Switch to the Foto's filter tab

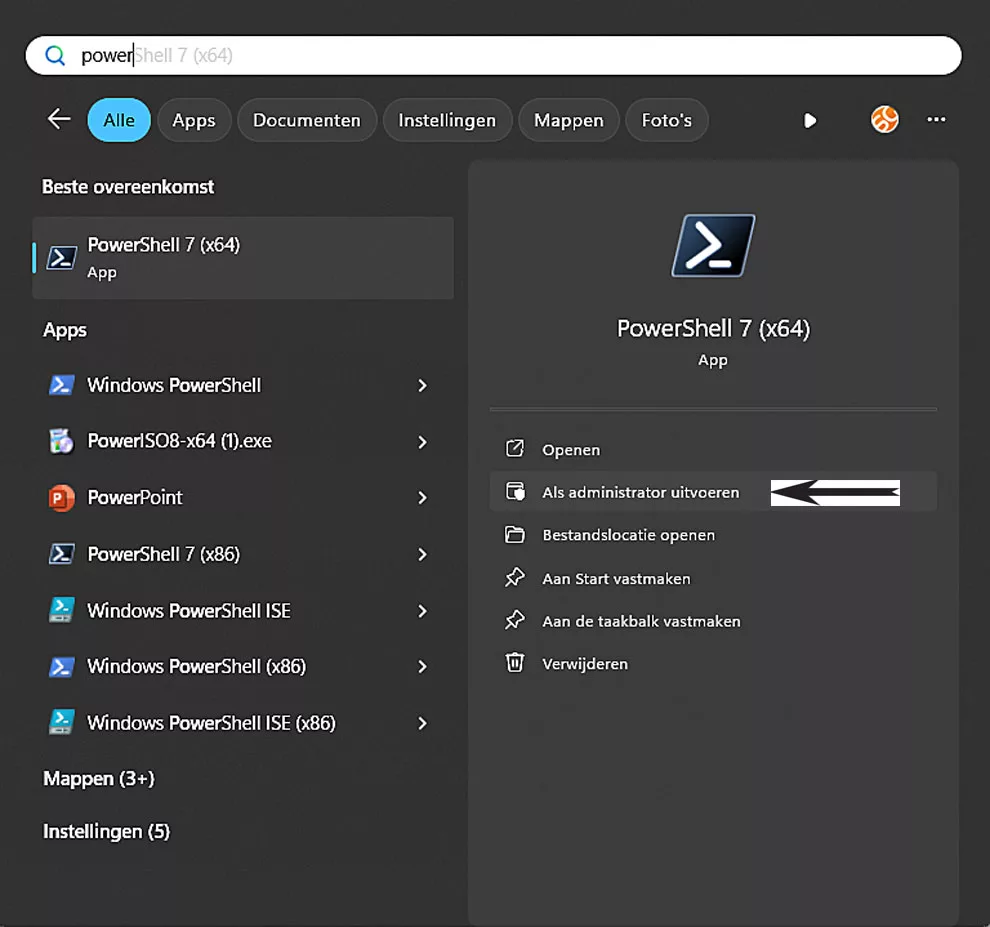[667, 120]
